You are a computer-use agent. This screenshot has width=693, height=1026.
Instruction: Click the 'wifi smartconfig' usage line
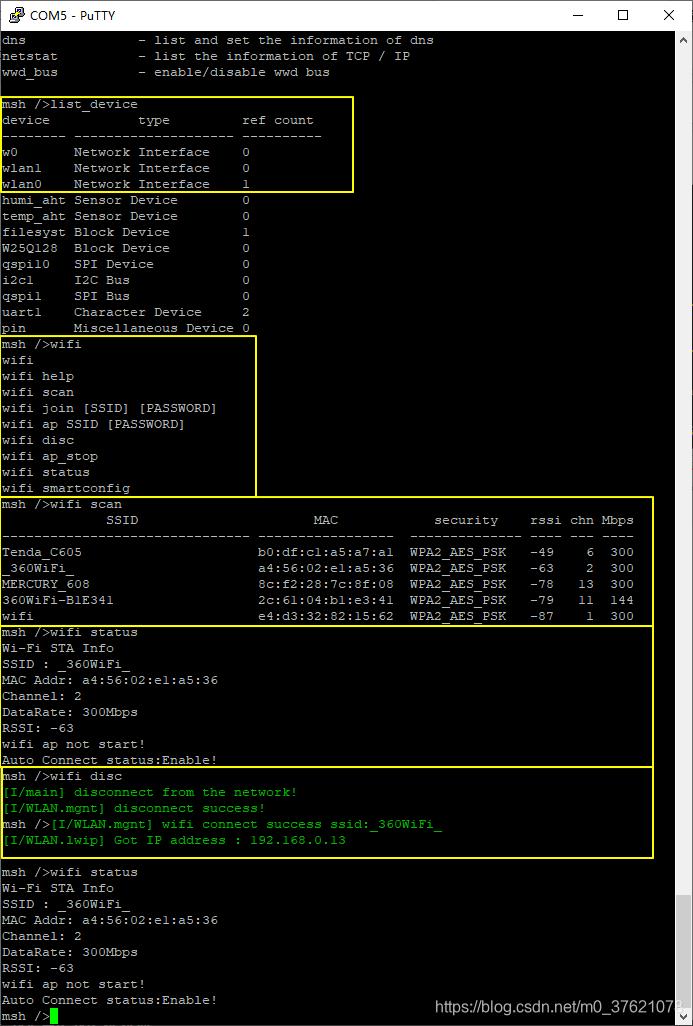click(x=66, y=488)
